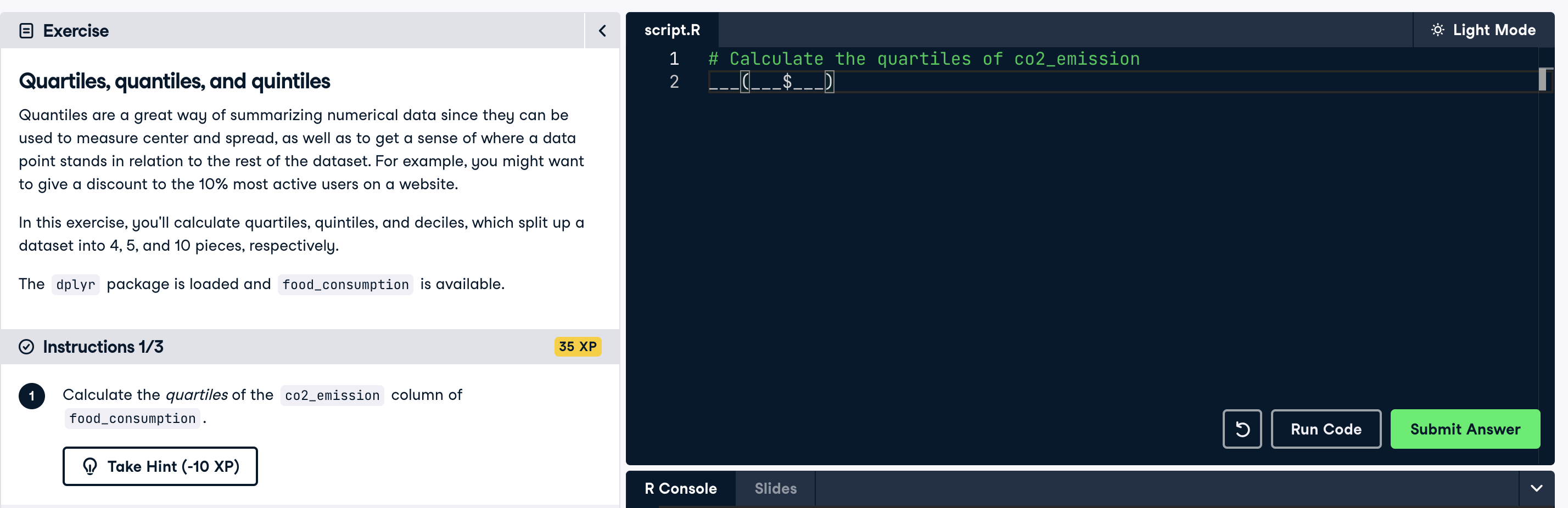Place cursor on editor line 2 code
Screen dimensions: 1568x508
click(x=771, y=82)
